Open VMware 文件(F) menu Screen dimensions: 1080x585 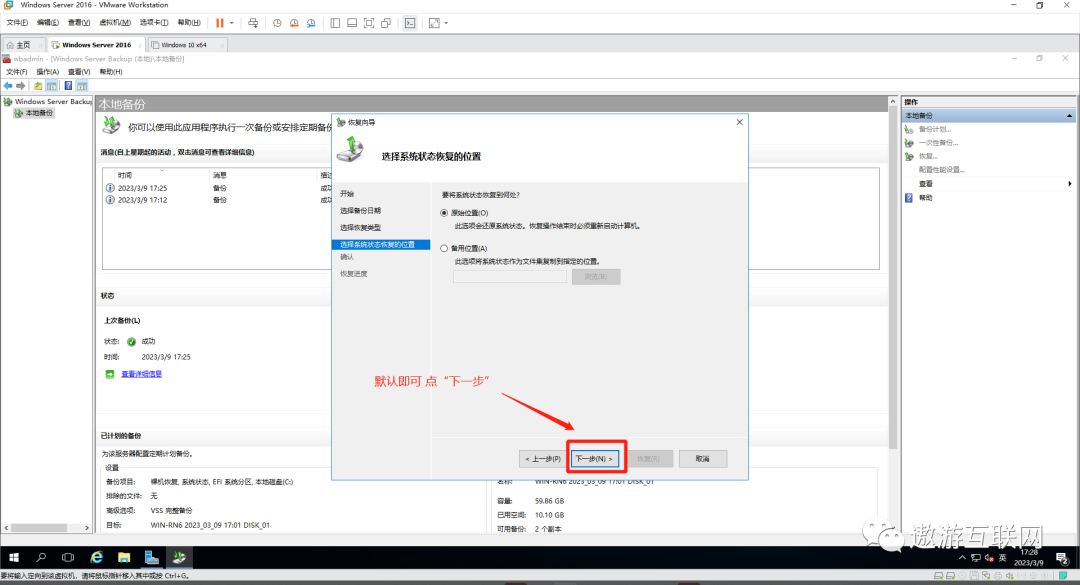pos(17,23)
